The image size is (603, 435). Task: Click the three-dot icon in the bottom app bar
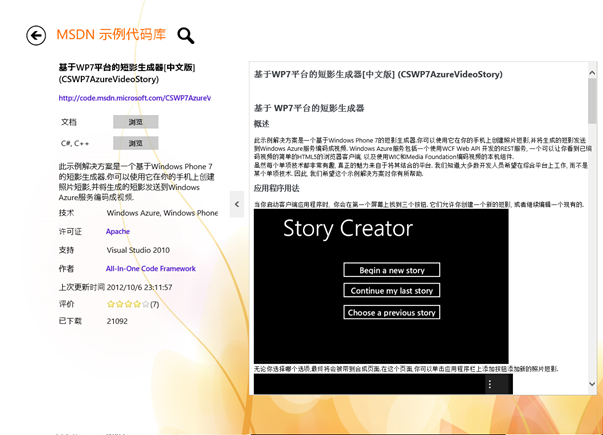(x=489, y=384)
